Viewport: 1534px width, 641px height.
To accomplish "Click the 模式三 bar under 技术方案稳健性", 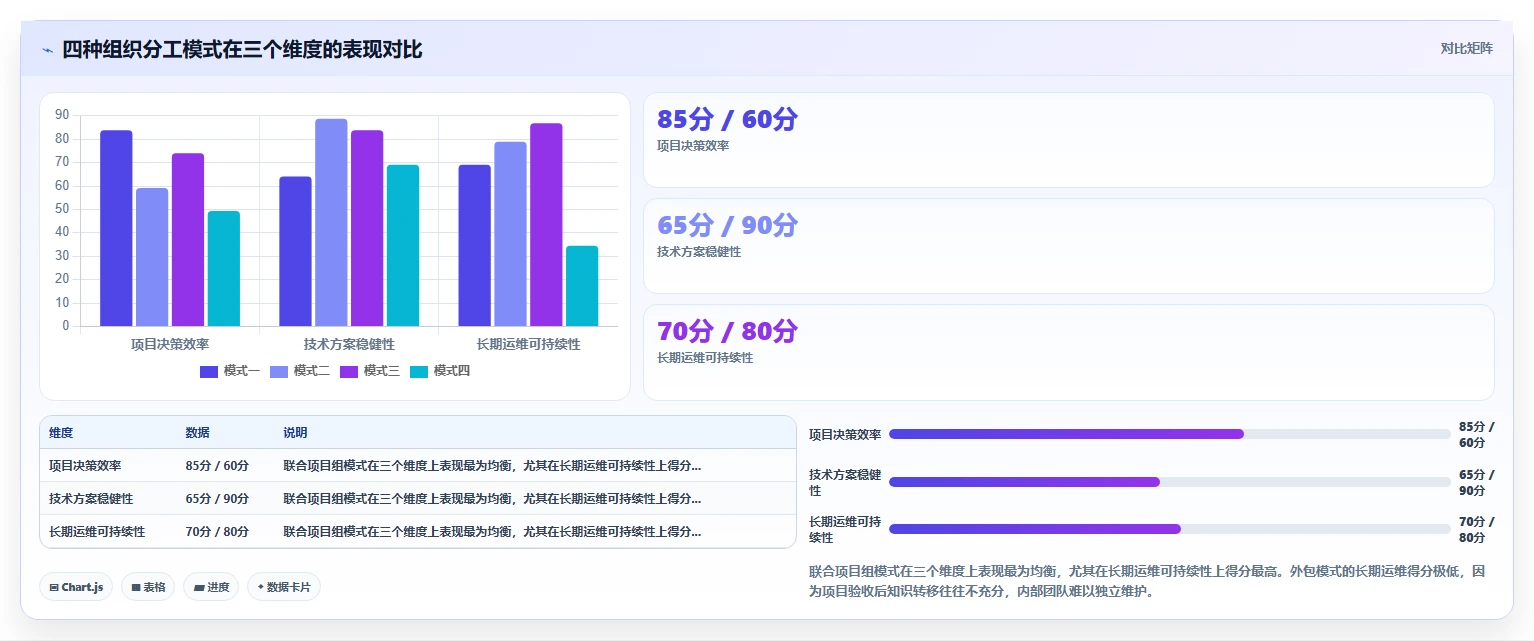I will pyautogui.click(x=367, y=228).
